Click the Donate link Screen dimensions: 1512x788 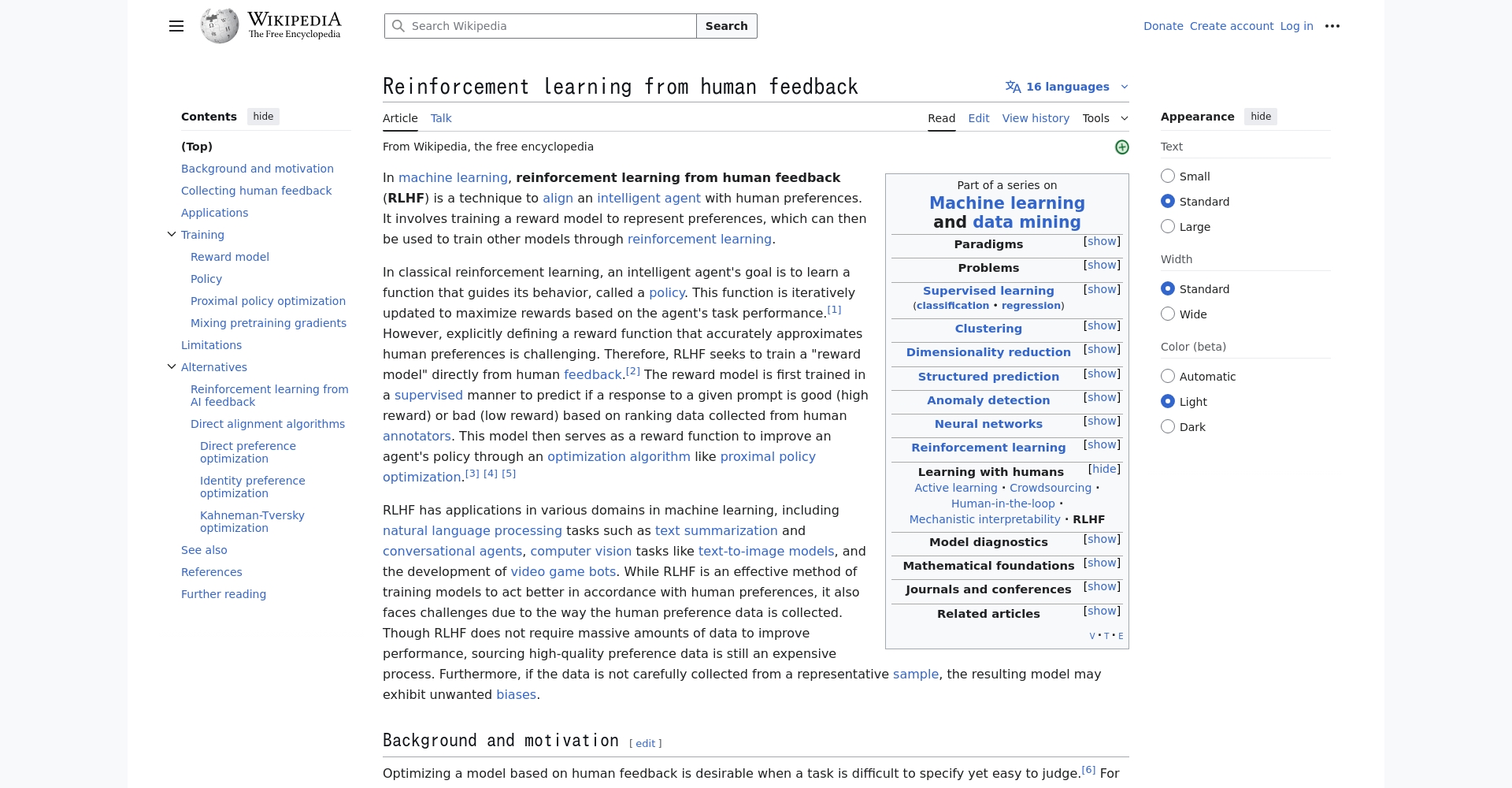tap(1163, 26)
